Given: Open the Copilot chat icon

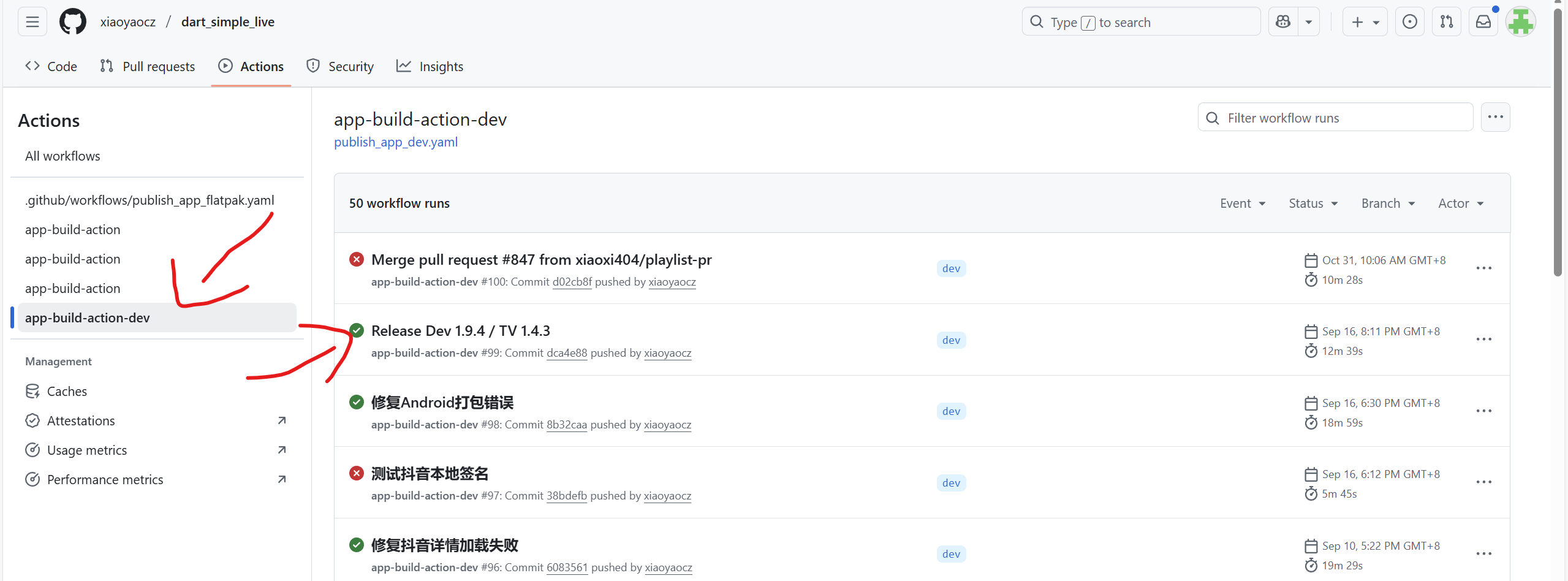Looking at the screenshot, I should click(x=1283, y=22).
